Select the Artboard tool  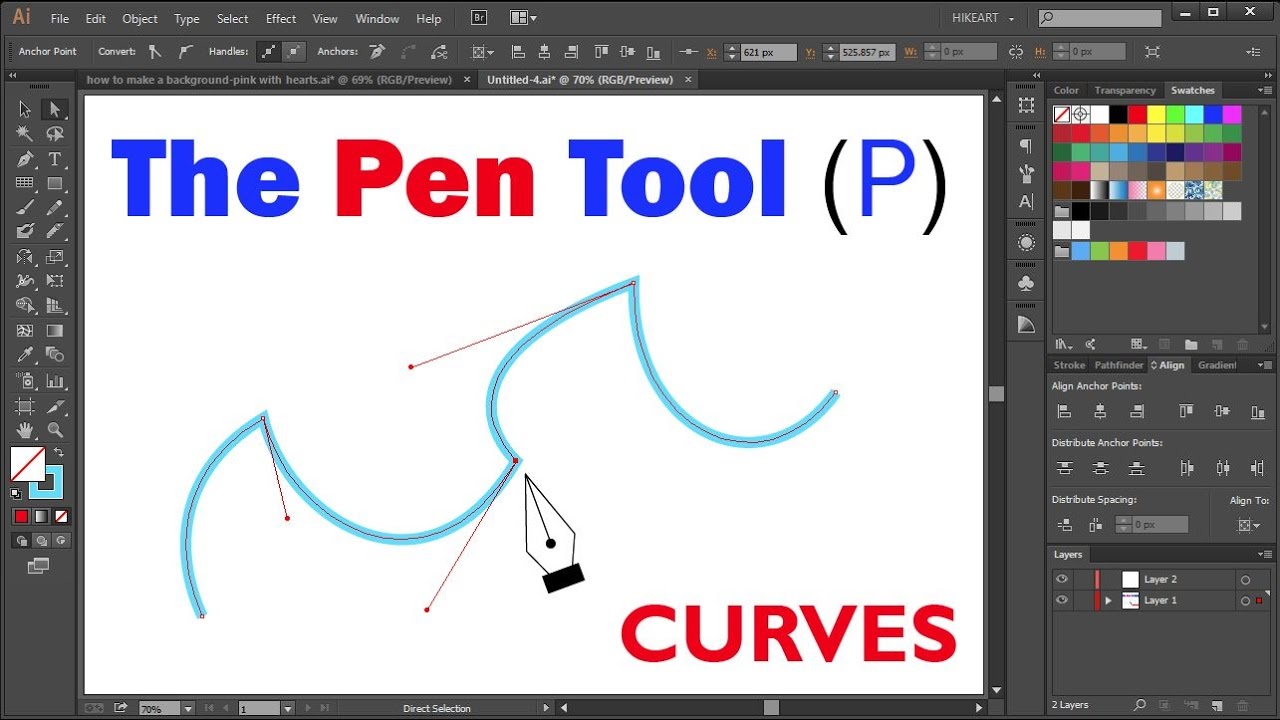25,406
